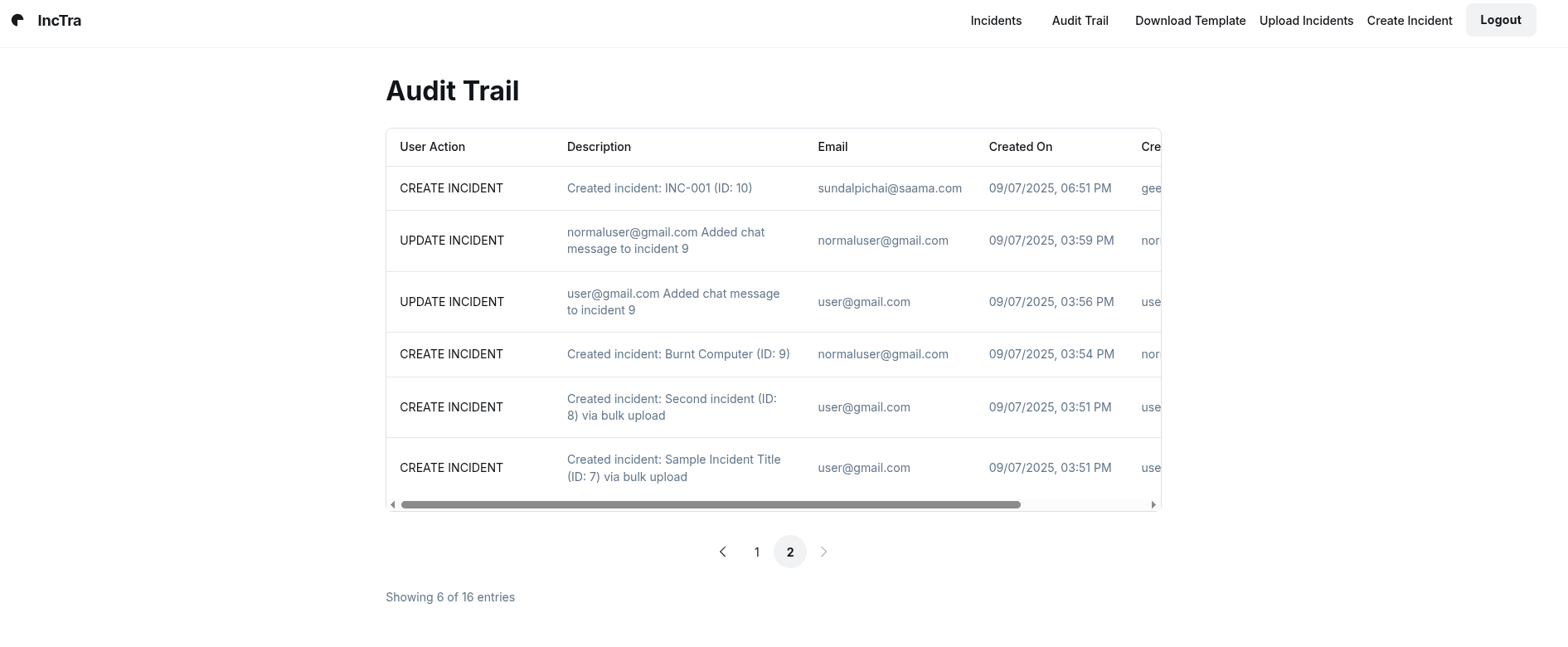
Task: Click the Created On column header
Action: pos(1020,147)
